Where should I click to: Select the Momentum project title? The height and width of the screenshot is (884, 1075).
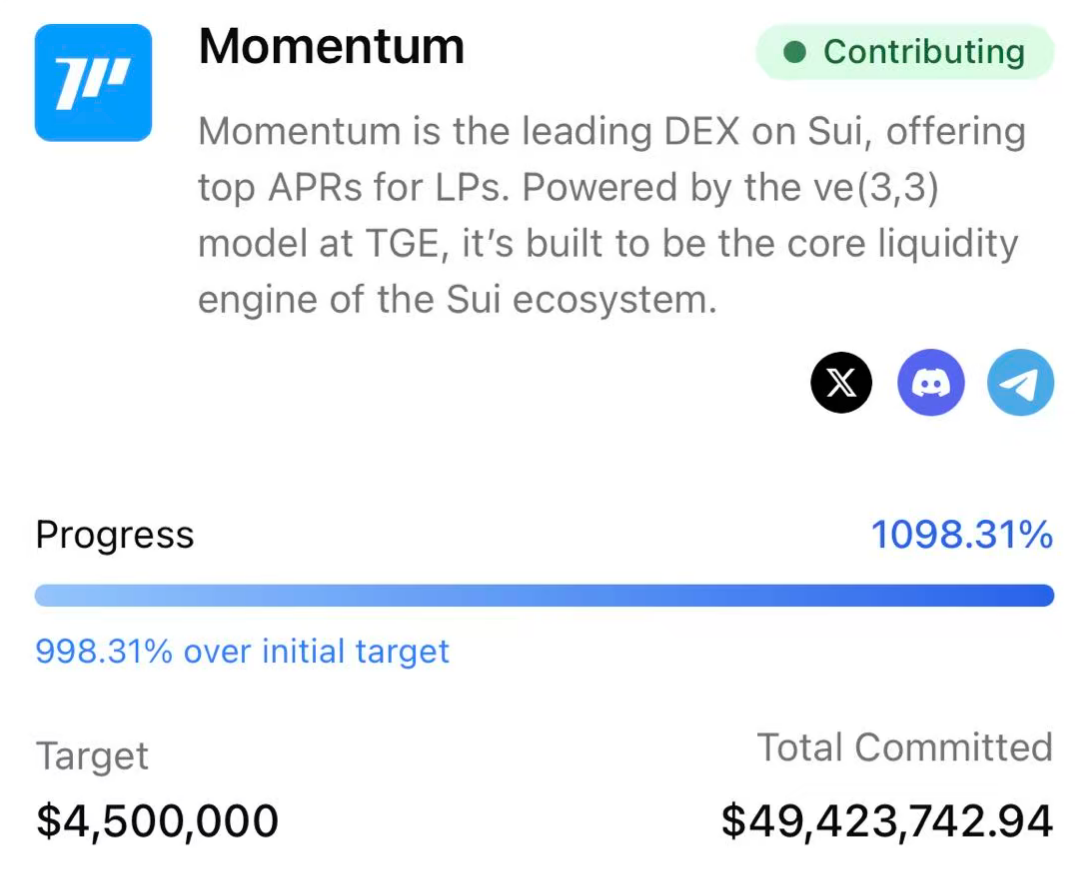click(331, 47)
